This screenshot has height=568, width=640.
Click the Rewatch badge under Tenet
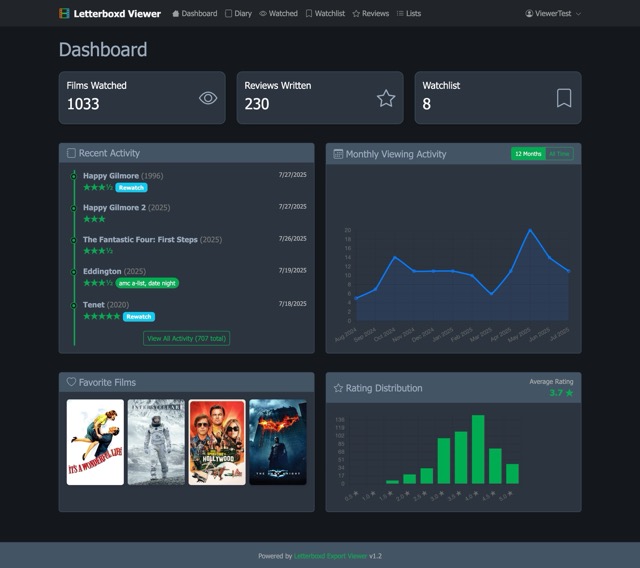coord(139,317)
